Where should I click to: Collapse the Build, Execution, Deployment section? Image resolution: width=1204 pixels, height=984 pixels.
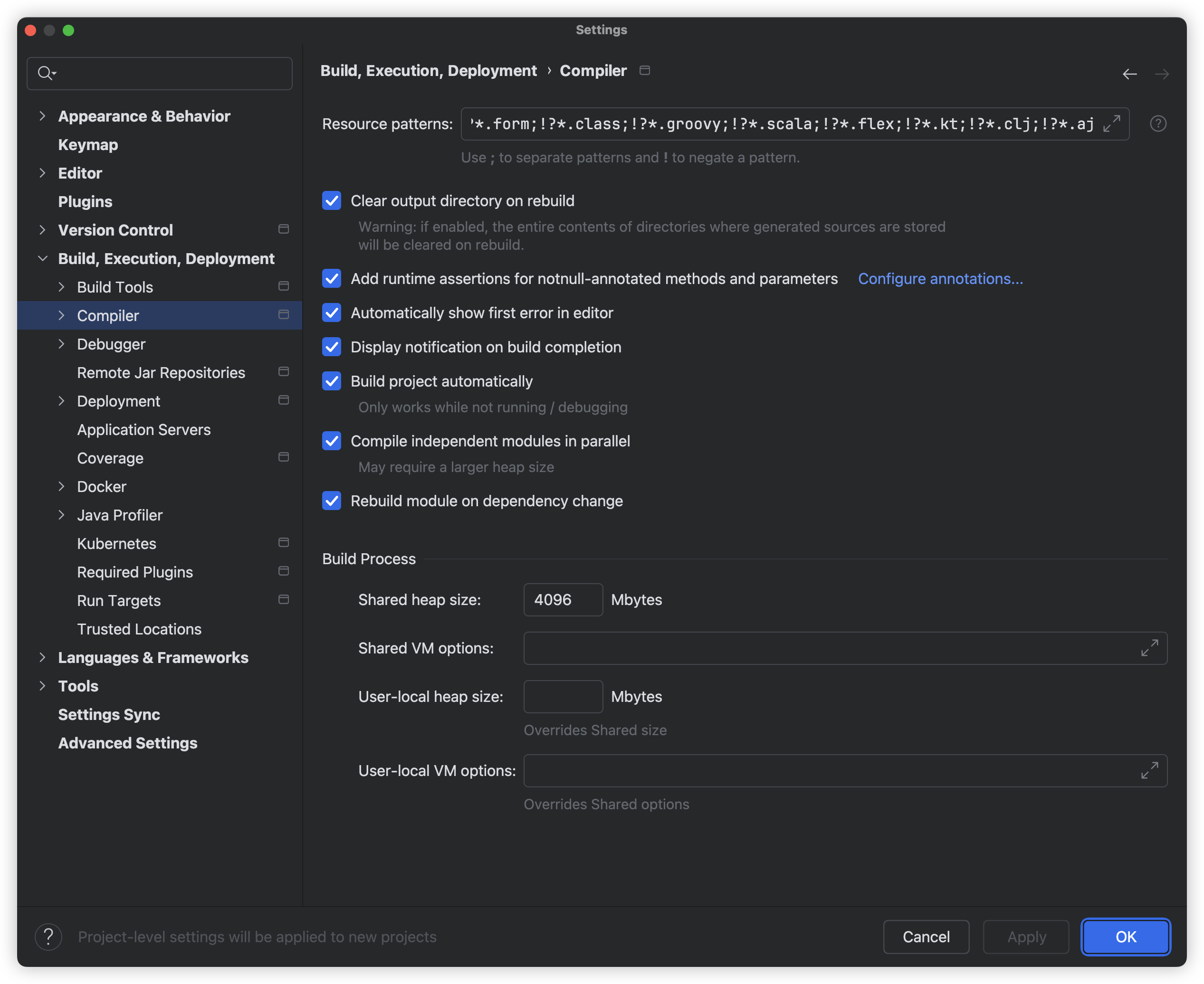(x=43, y=258)
